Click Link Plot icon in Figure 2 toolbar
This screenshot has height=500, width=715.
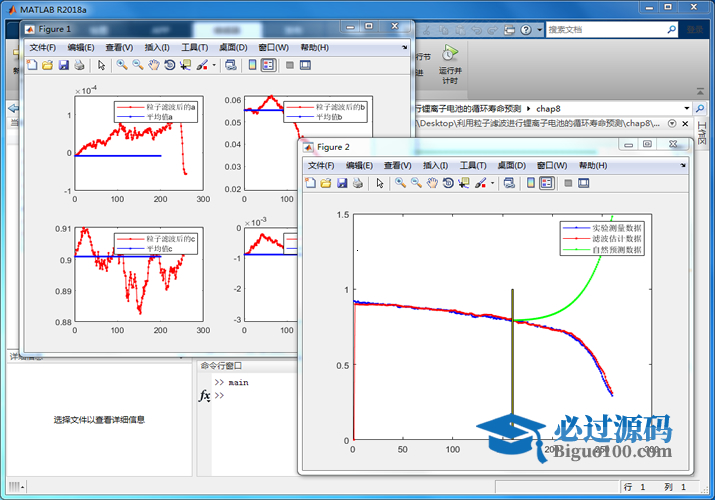click(x=509, y=183)
